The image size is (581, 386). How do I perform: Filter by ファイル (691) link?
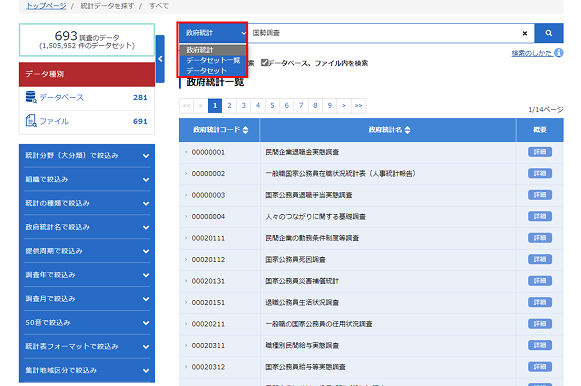click(x=54, y=121)
